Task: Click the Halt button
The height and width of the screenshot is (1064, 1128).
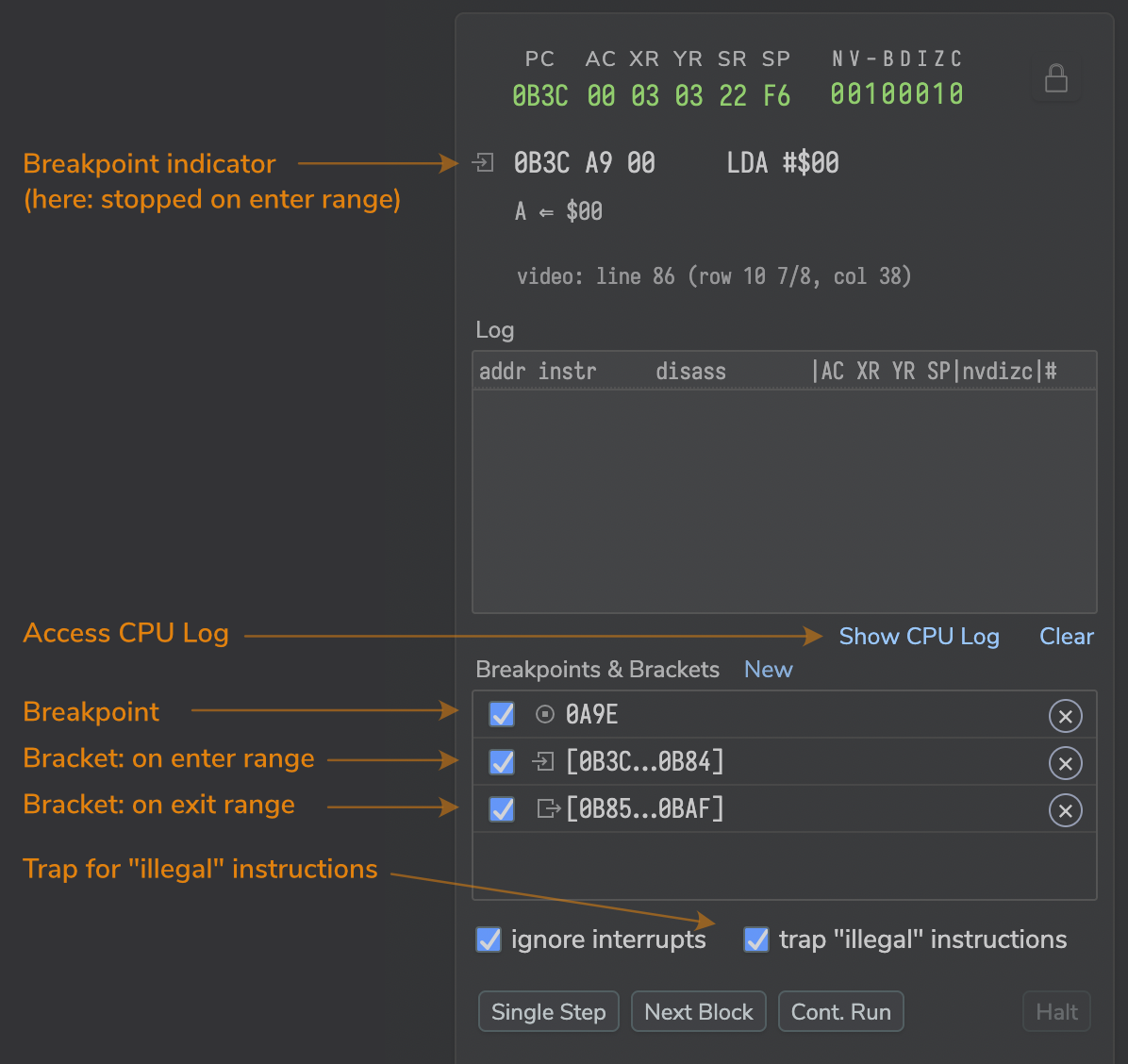Action: coord(1056,1011)
